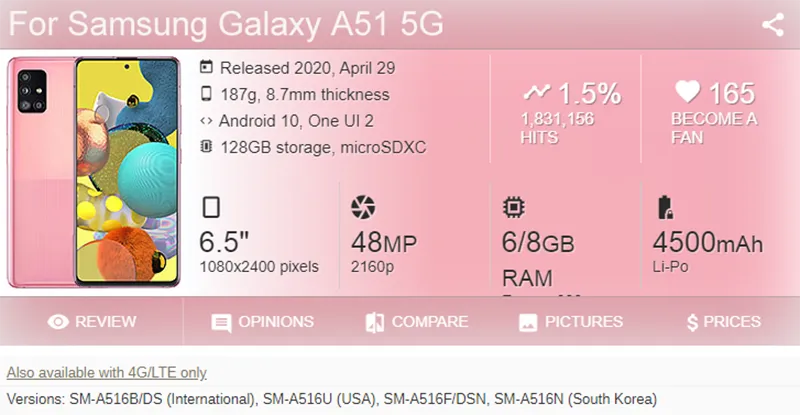Viewport: 800px width, 415px height.
Task: Open the Prices tab
Action: (x=723, y=322)
